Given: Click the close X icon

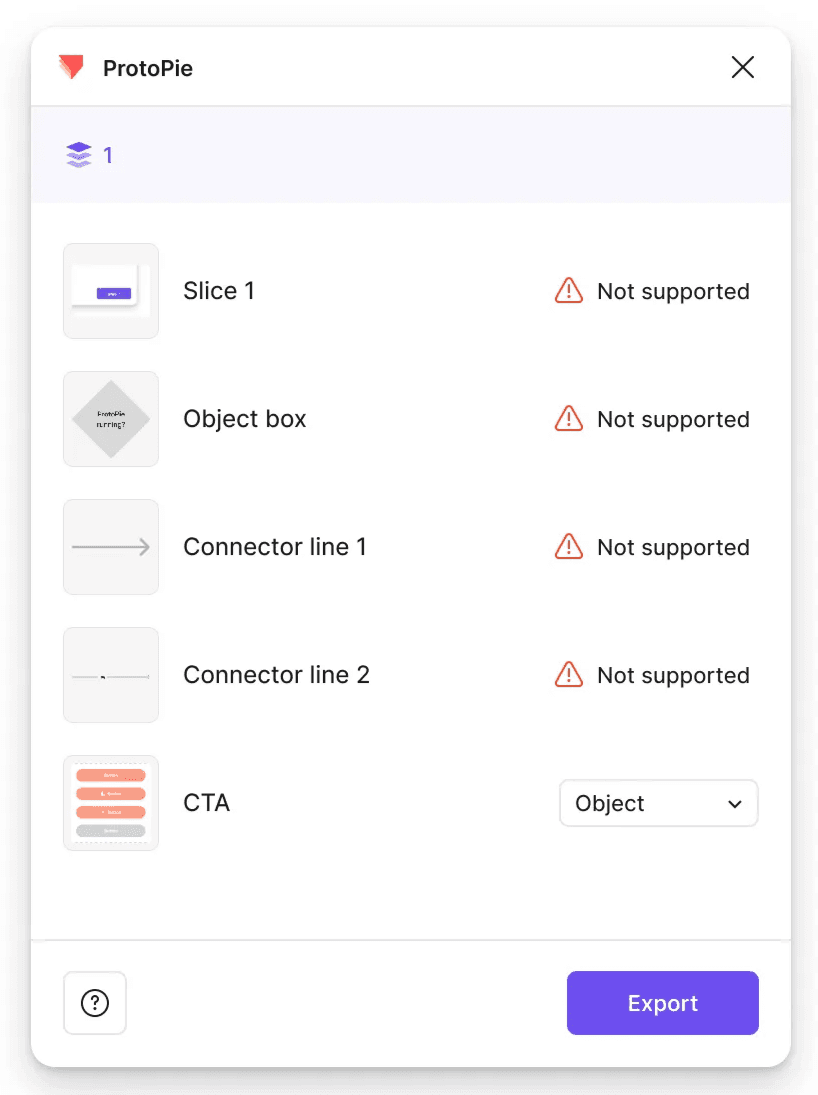Looking at the screenshot, I should pyautogui.click(x=743, y=67).
